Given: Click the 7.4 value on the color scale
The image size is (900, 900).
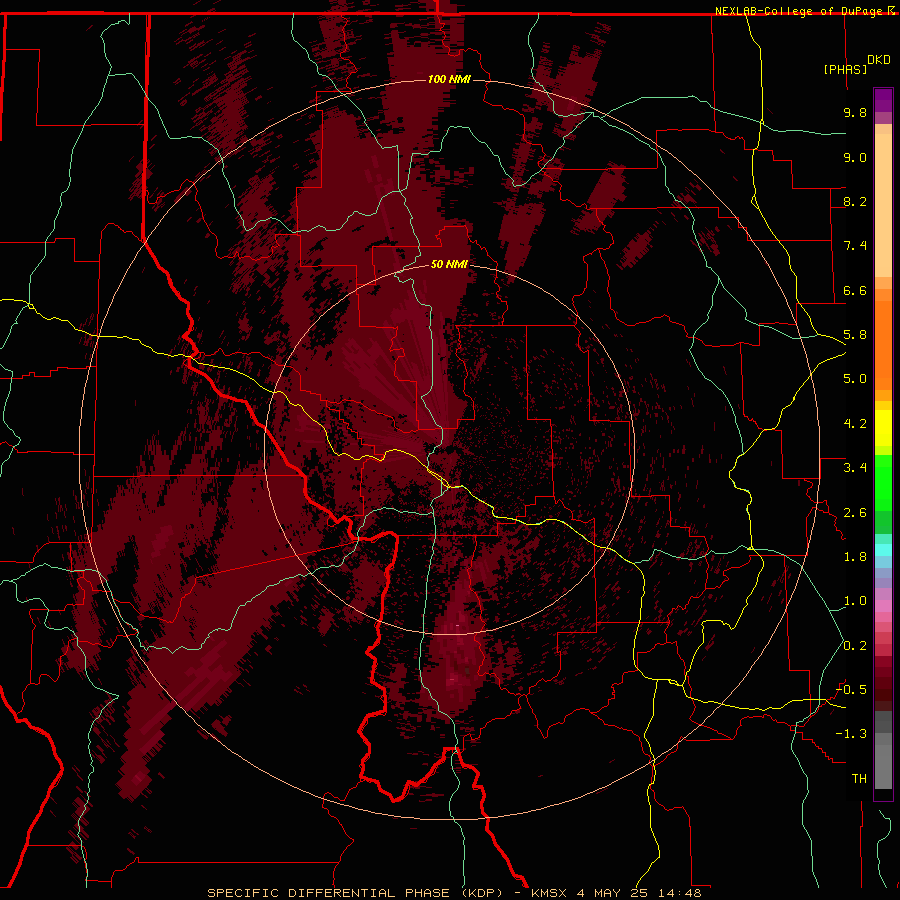Looking at the screenshot, I should coord(855,246).
